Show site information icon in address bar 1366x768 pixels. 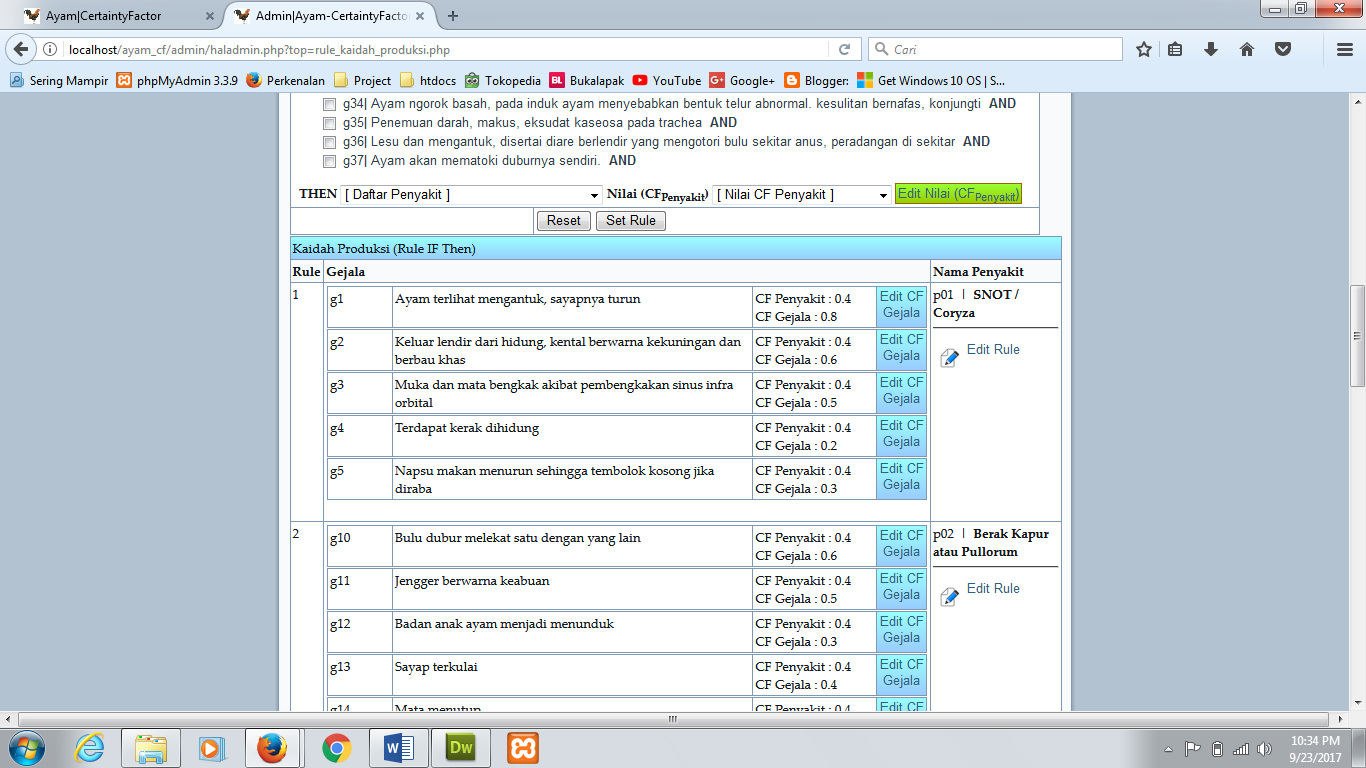click(x=51, y=49)
